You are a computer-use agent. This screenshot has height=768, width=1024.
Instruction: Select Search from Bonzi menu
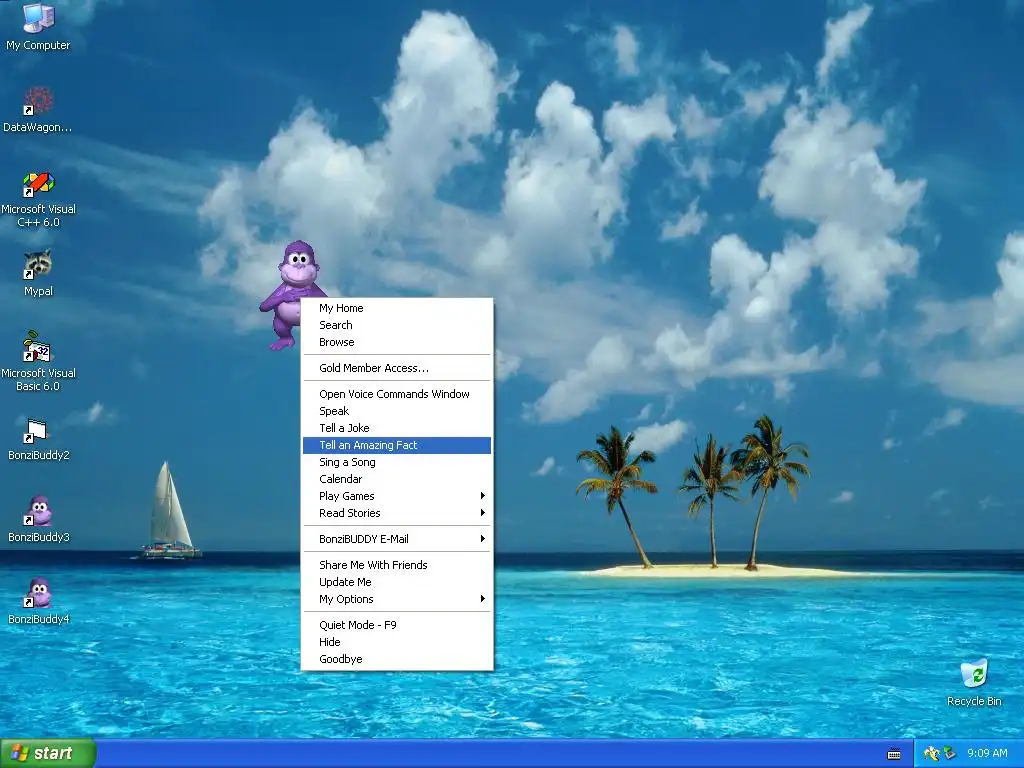397,325
